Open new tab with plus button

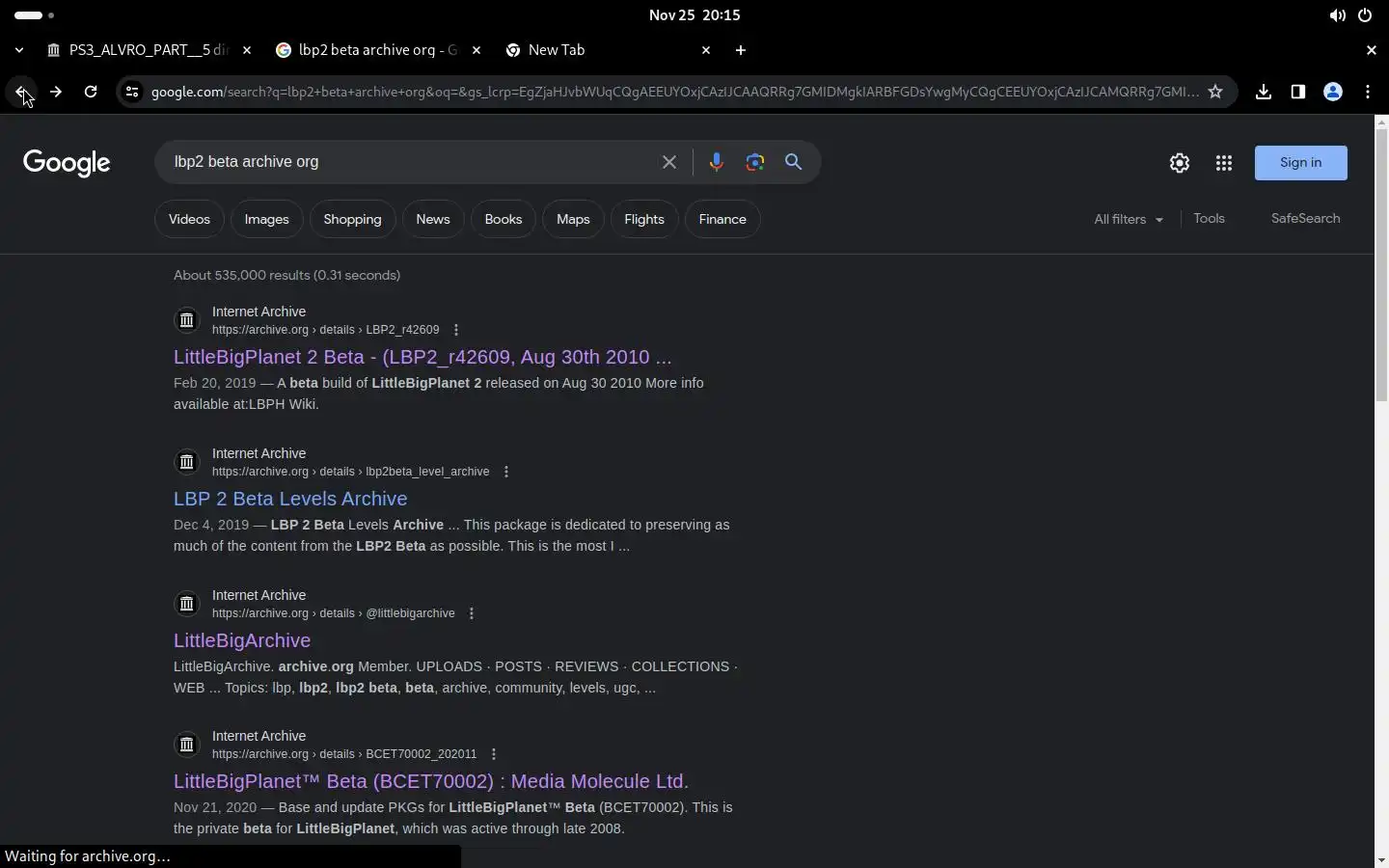pyautogui.click(x=741, y=50)
